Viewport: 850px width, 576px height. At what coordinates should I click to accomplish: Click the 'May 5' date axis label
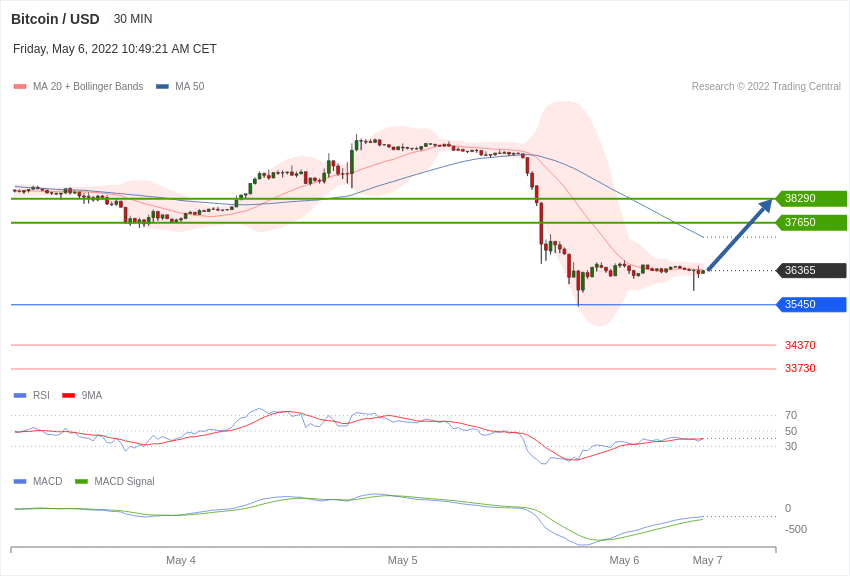pyautogui.click(x=403, y=560)
